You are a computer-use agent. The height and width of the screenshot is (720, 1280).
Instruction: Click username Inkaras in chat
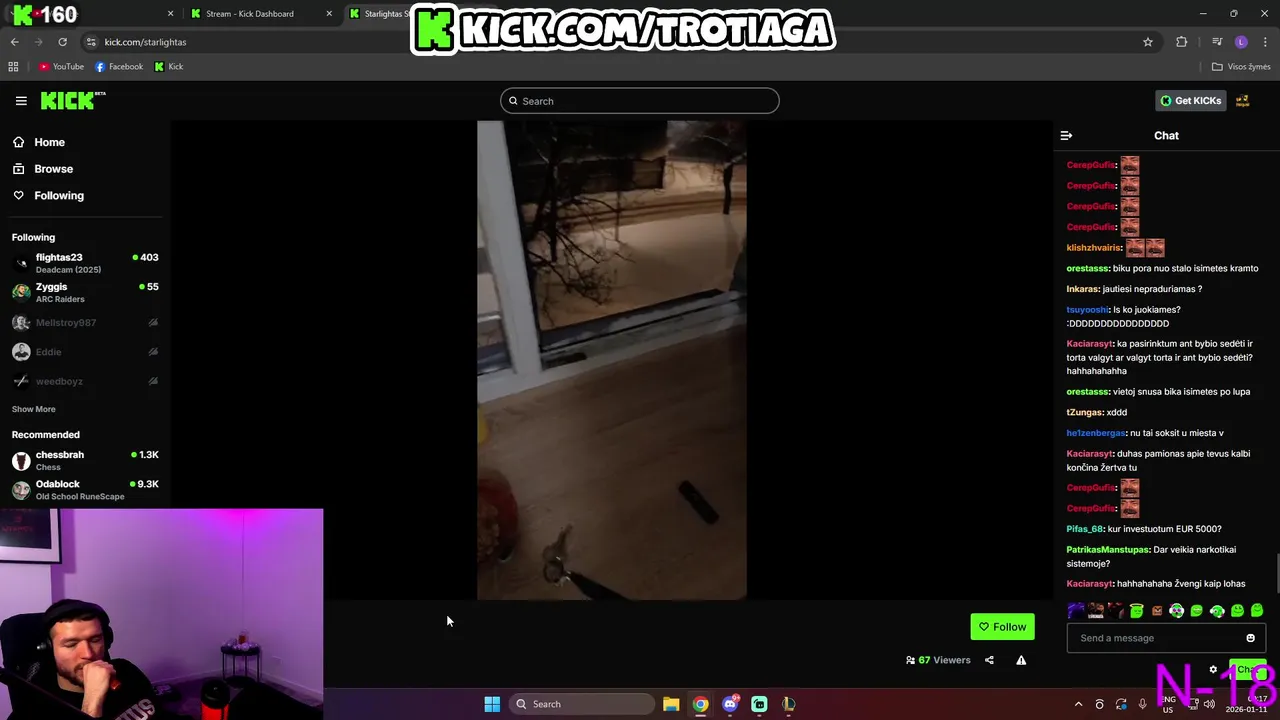1083,289
